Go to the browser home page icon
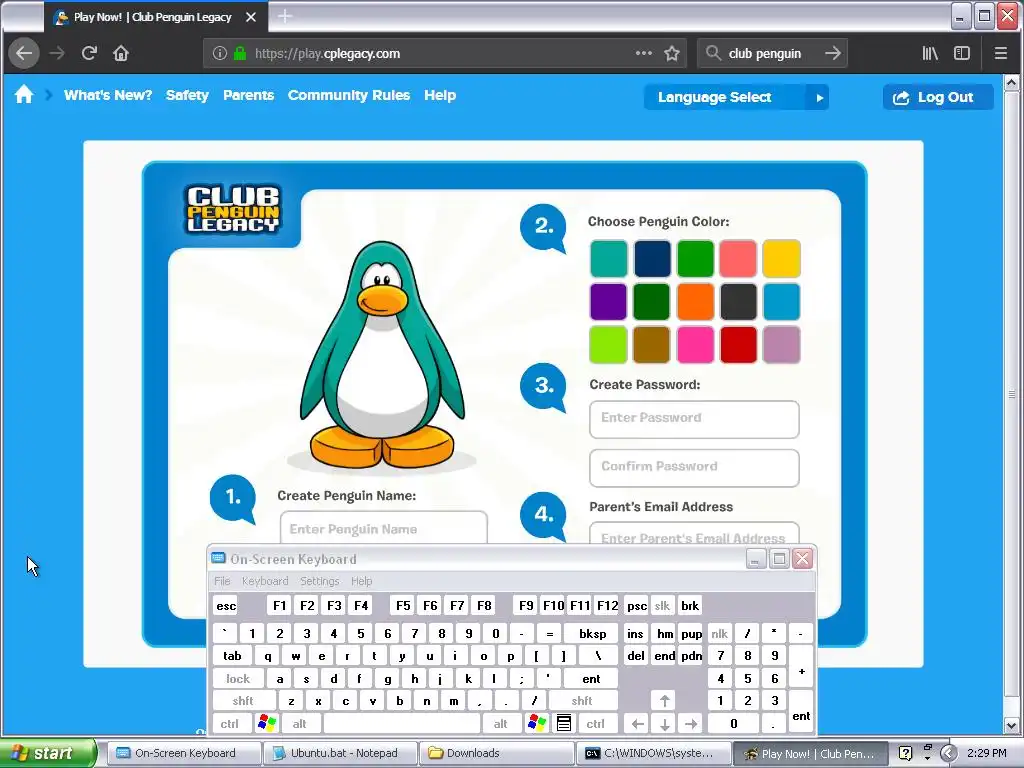 coord(121,53)
